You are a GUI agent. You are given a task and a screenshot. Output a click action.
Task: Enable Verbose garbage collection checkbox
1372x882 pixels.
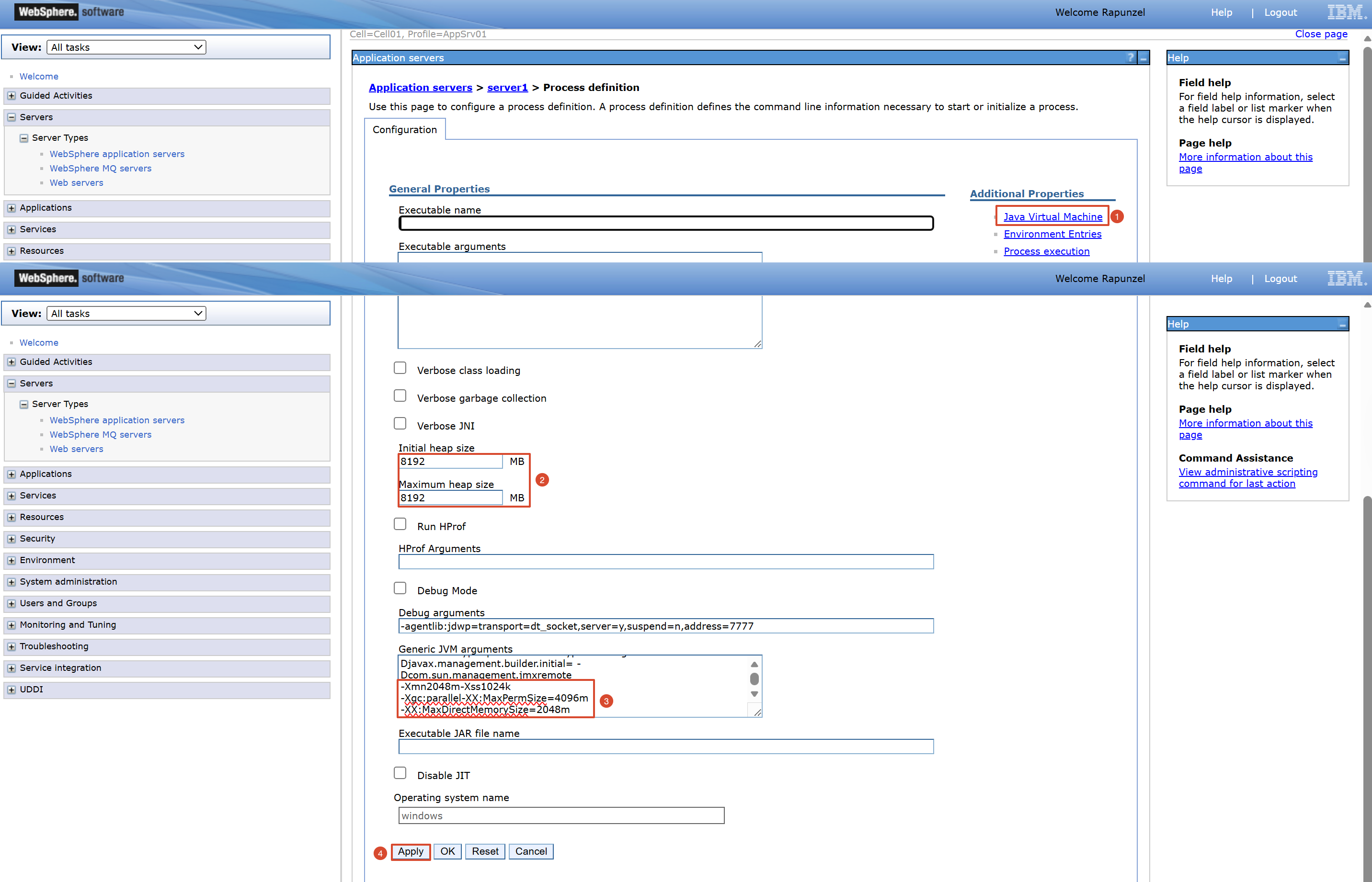pos(400,396)
